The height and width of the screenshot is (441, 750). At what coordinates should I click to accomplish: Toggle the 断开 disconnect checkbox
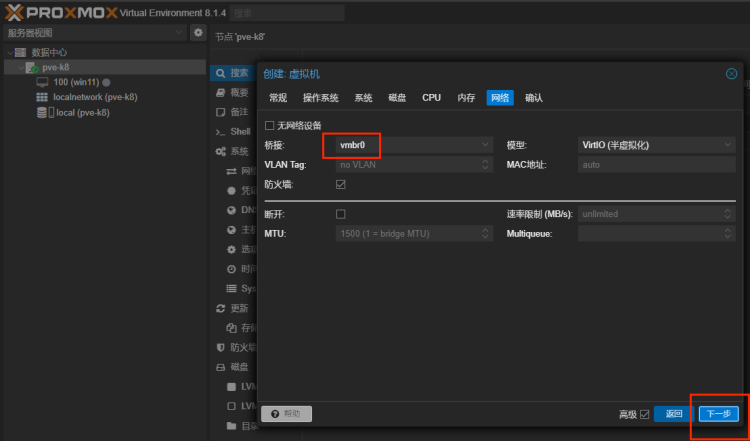tap(341, 214)
